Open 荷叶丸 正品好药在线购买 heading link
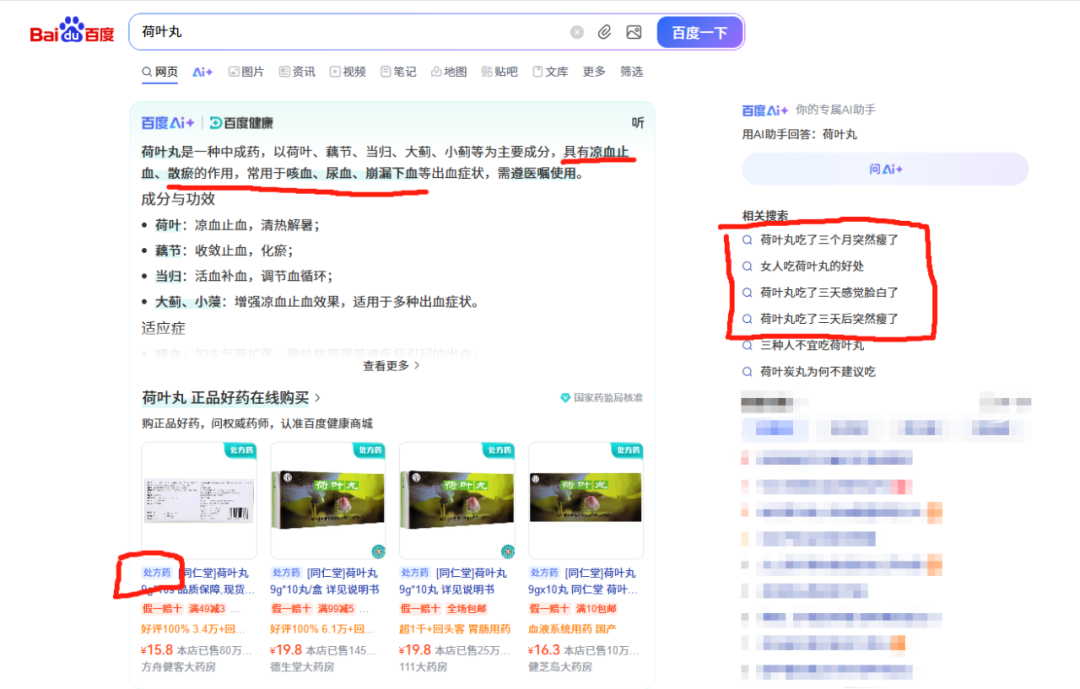This screenshot has height=689, width=1080. (x=231, y=398)
